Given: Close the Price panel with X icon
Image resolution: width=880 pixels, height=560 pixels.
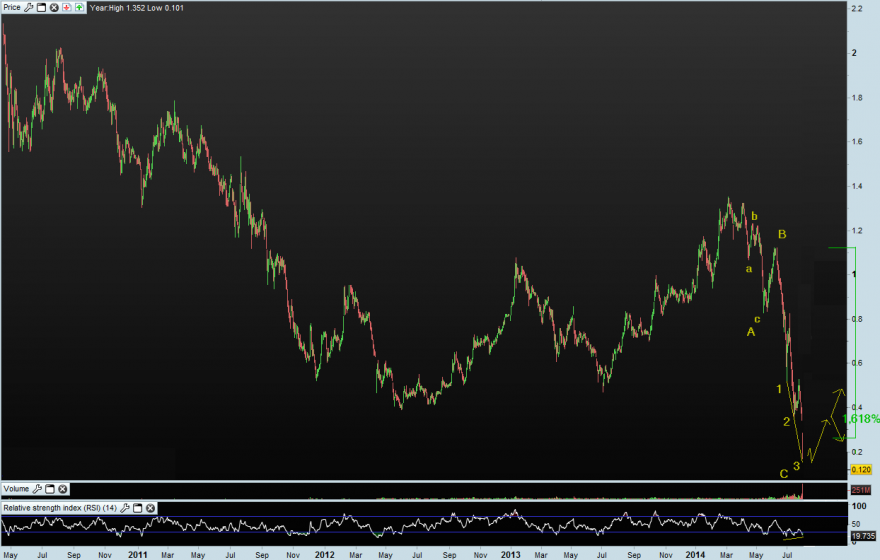Looking at the screenshot, I should coord(54,7).
